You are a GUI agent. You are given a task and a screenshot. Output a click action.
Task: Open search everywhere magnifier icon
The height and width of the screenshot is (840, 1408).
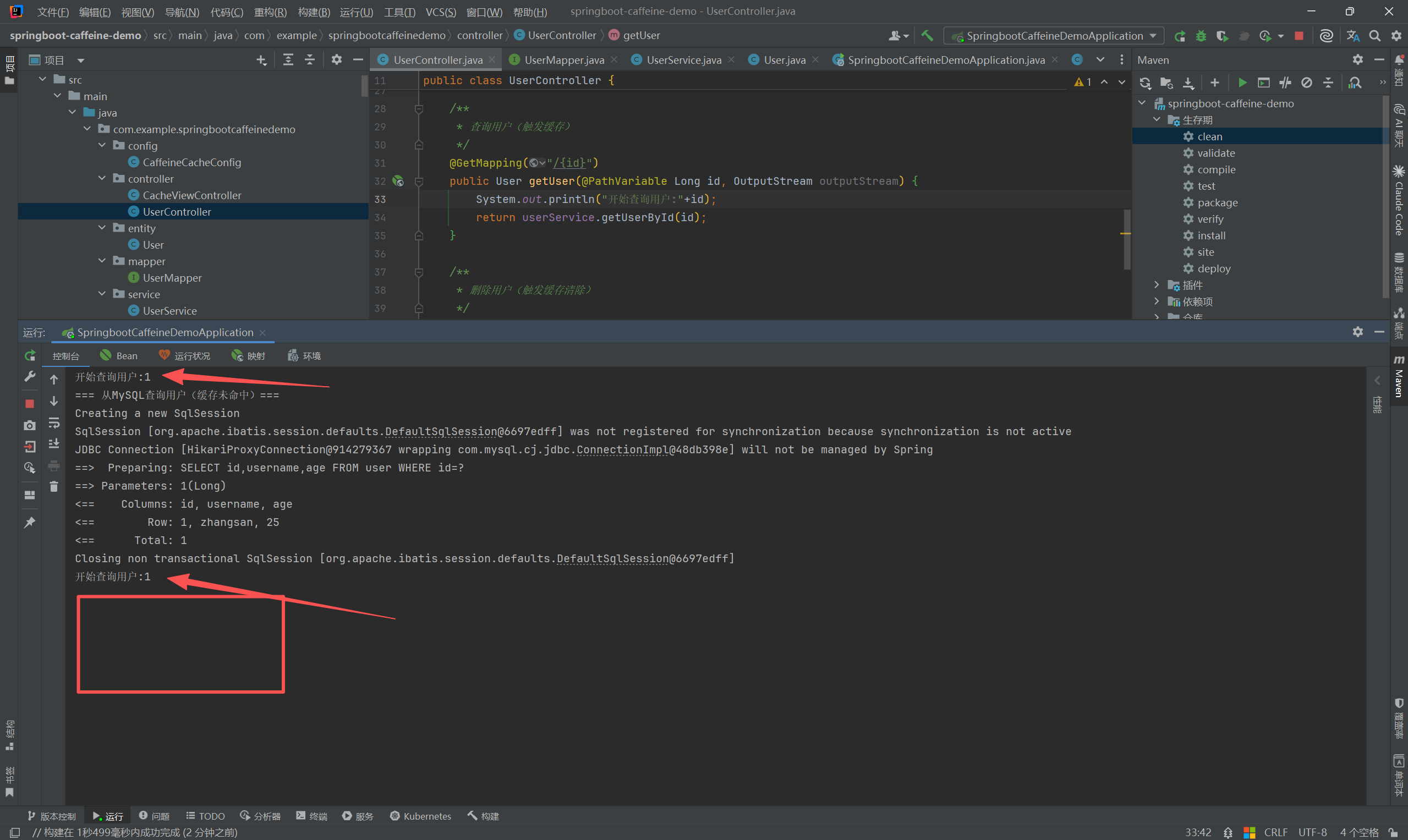point(1374,36)
